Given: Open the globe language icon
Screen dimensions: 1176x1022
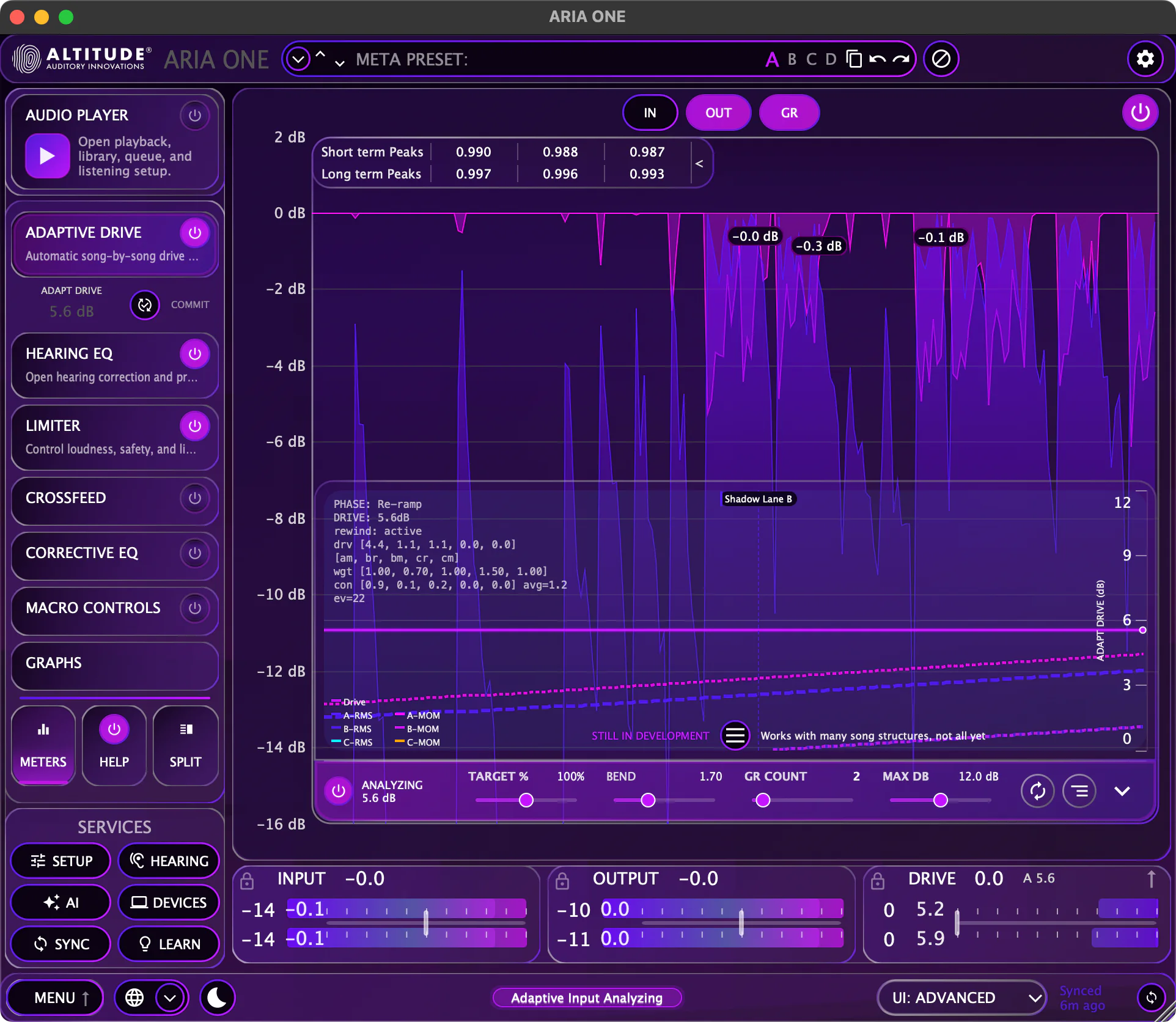Looking at the screenshot, I should click(134, 998).
